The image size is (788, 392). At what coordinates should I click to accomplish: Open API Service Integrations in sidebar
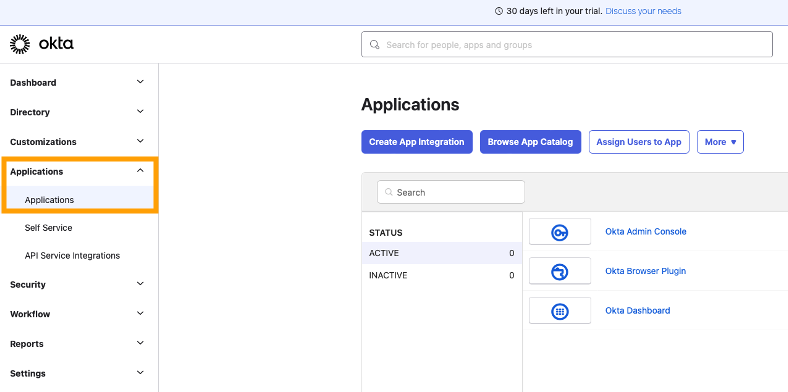pyautogui.click(x=72, y=256)
